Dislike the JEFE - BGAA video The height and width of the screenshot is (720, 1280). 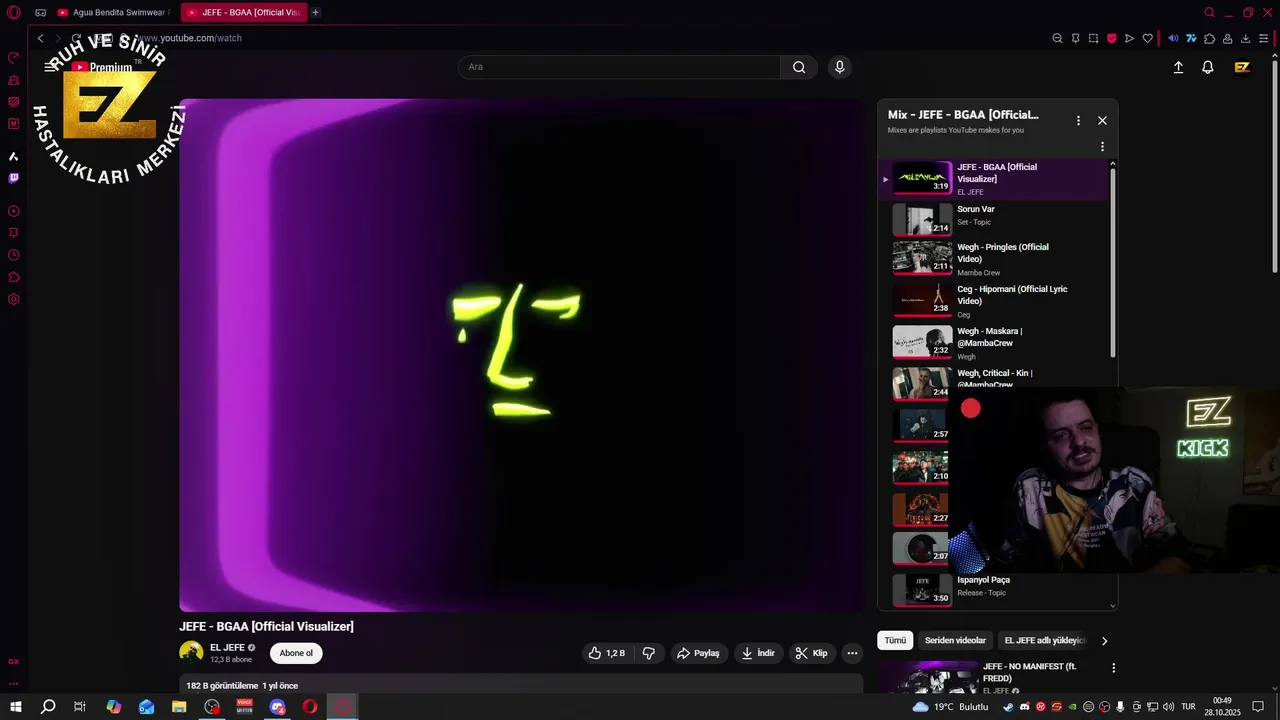click(x=649, y=653)
